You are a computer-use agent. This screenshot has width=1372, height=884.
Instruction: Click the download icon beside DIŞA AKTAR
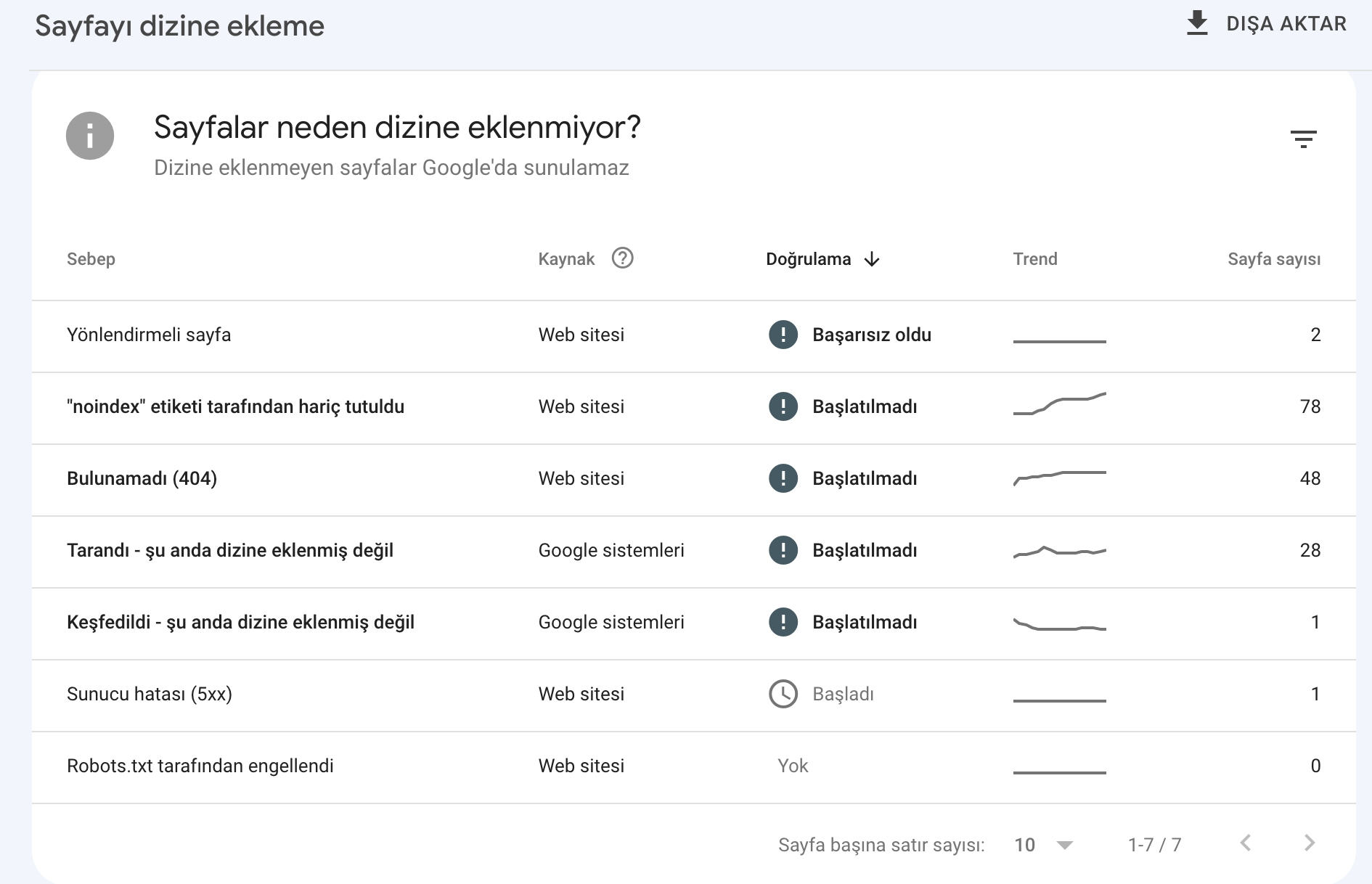1197,23
